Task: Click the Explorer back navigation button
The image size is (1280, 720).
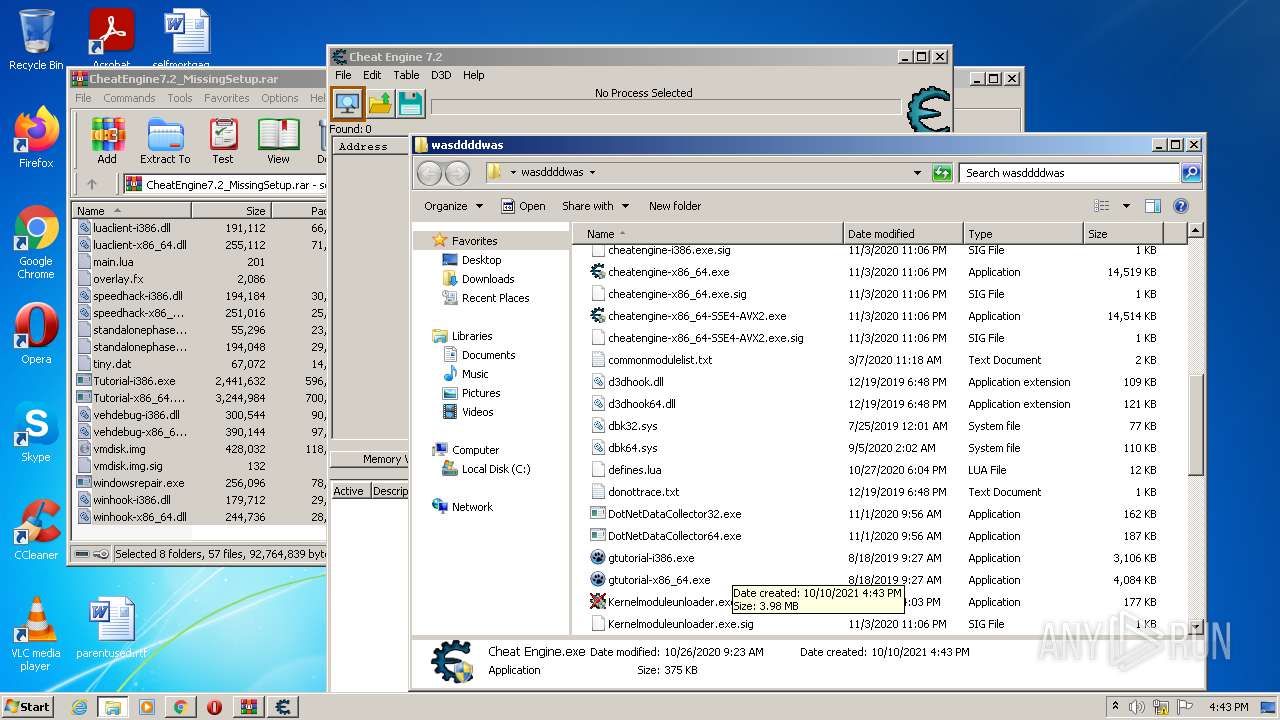Action: point(430,173)
